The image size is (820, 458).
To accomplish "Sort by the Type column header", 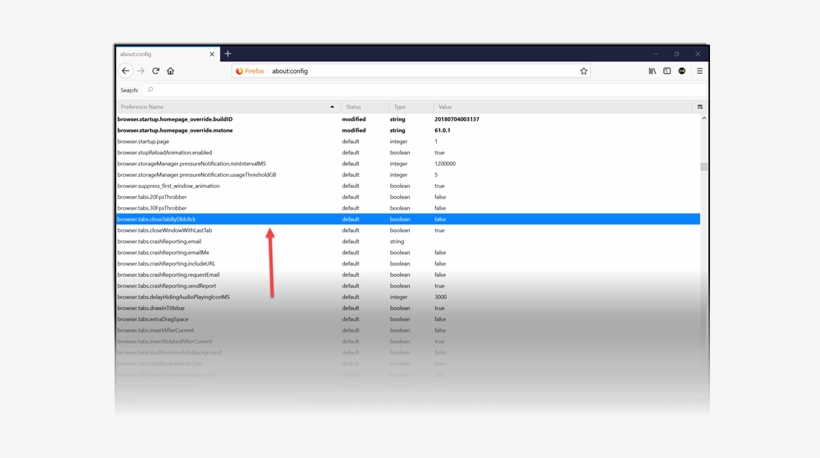I will [x=412, y=107].
